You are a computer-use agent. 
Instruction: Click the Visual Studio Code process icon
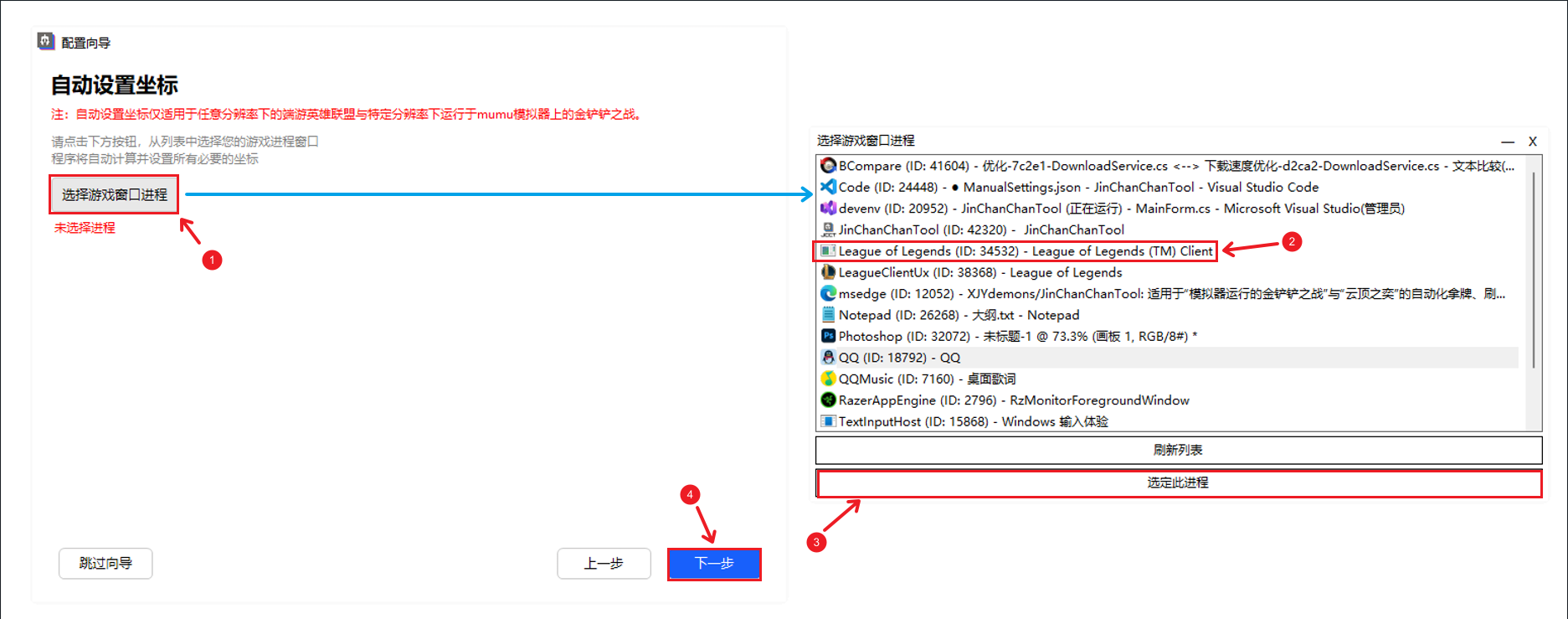828,187
